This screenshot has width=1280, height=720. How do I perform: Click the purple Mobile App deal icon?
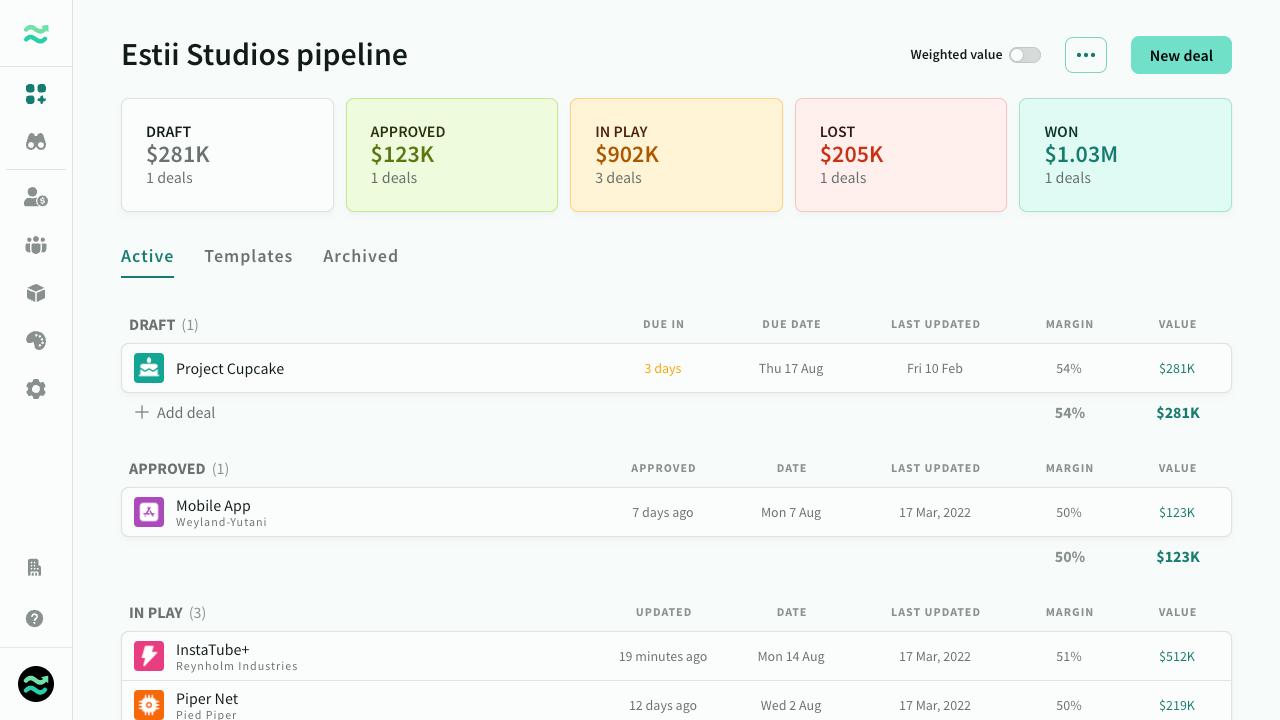(x=149, y=512)
